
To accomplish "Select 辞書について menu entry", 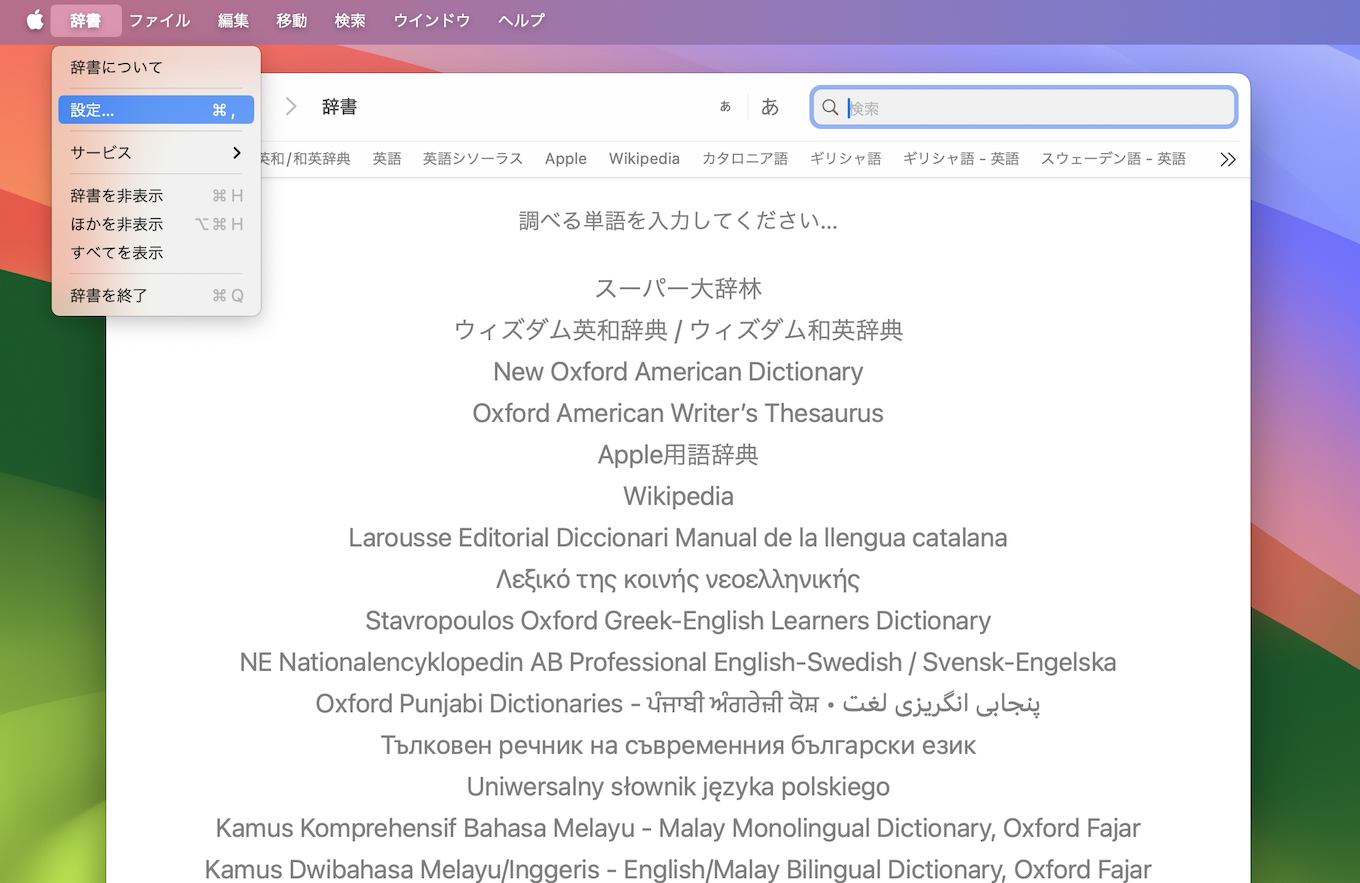I will 156,67.
